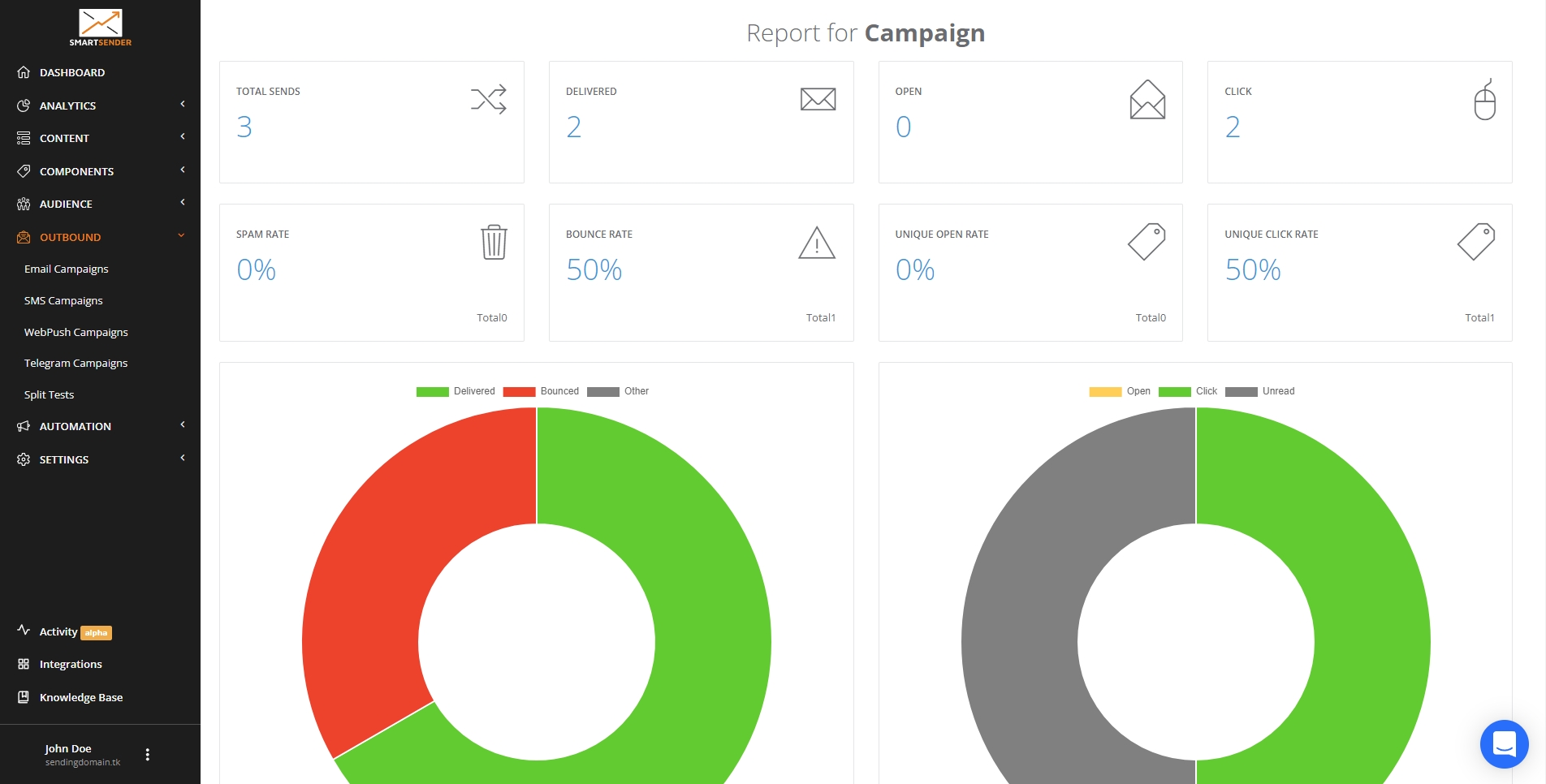Click the Analytics pie chart icon

tap(24, 106)
